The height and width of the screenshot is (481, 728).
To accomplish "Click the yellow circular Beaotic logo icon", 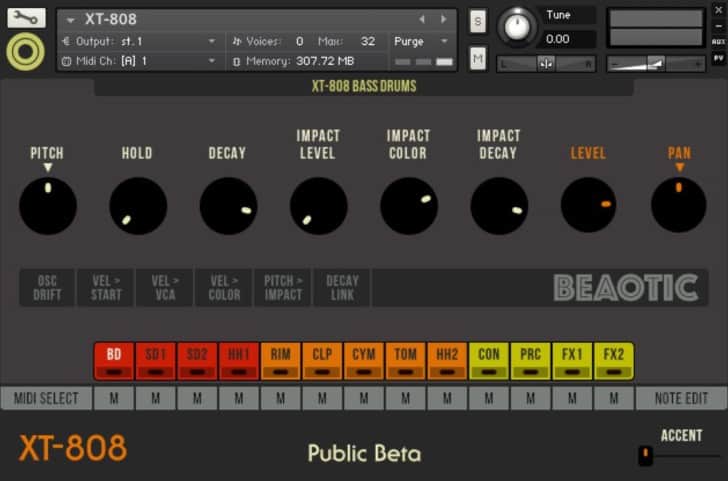I will (x=26, y=52).
